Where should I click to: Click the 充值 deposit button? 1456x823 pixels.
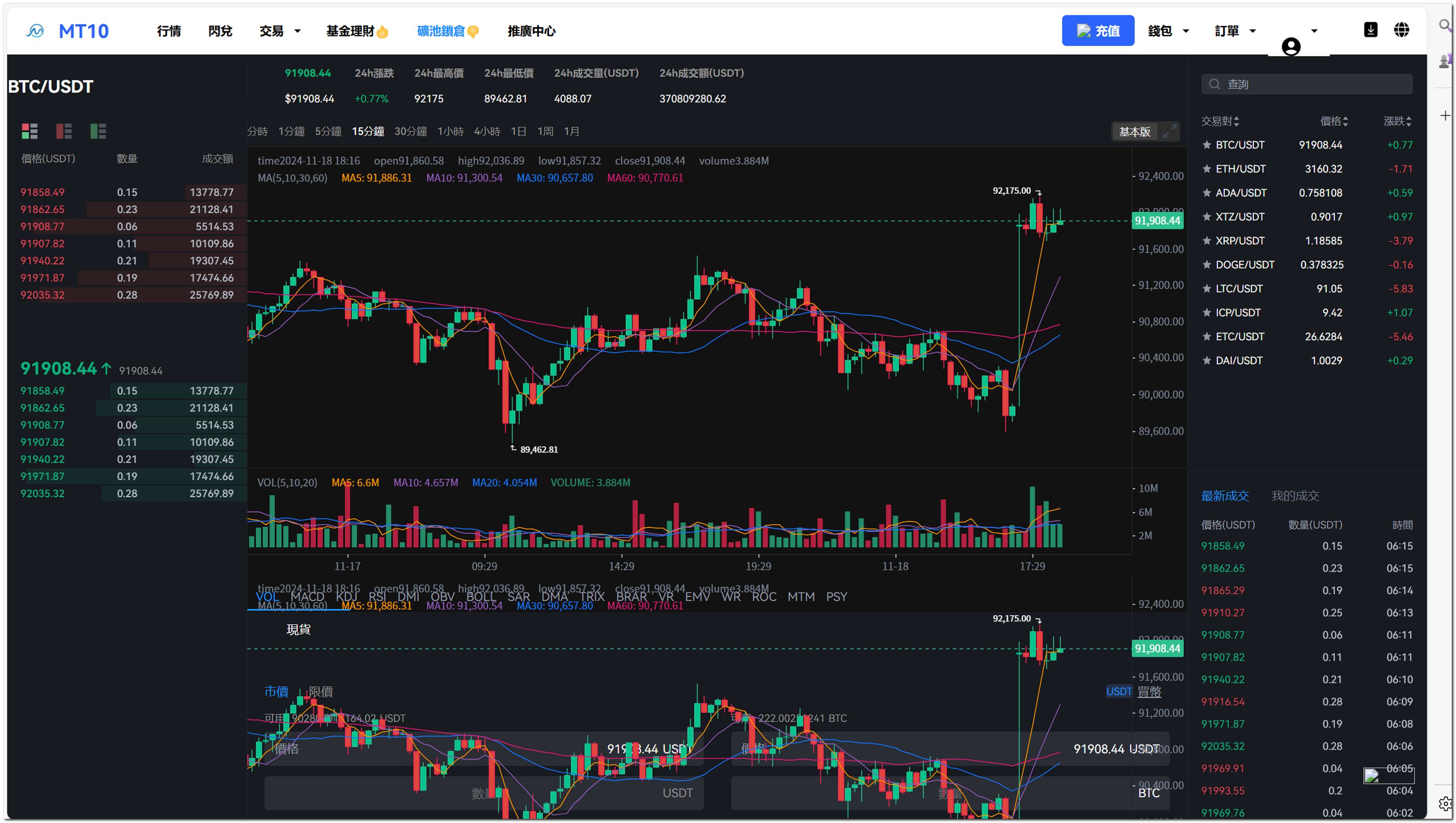coord(1097,30)
